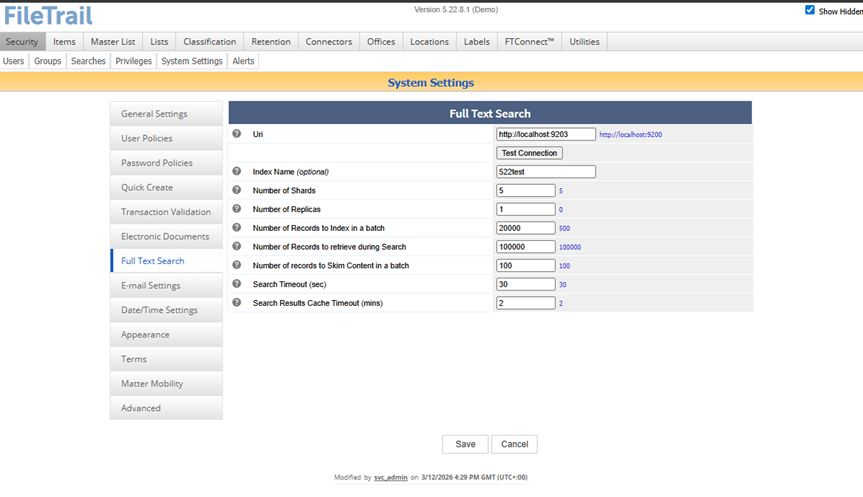Open the Users sub-tab
Image resolution: width=863 pixels, height=497 pixels.
[x=13, y=61]
